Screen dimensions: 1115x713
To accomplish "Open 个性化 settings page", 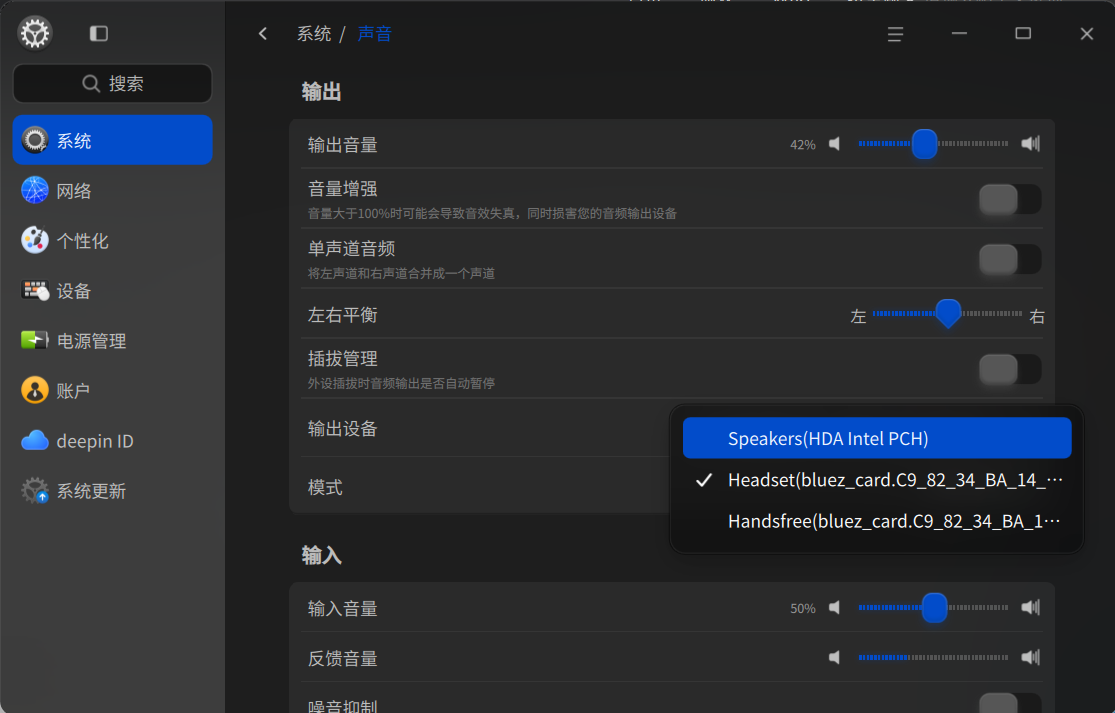I will pyautogui.click(x=112, y=240).
